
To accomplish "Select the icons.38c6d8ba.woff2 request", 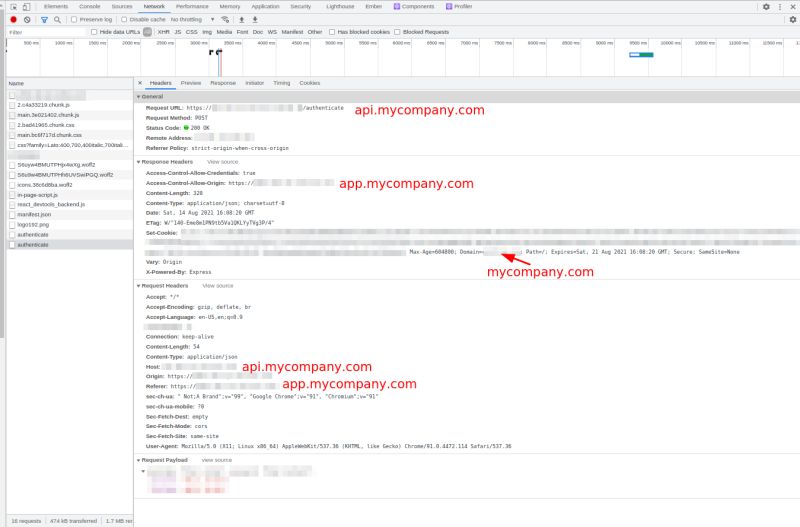I will point(70,185).
